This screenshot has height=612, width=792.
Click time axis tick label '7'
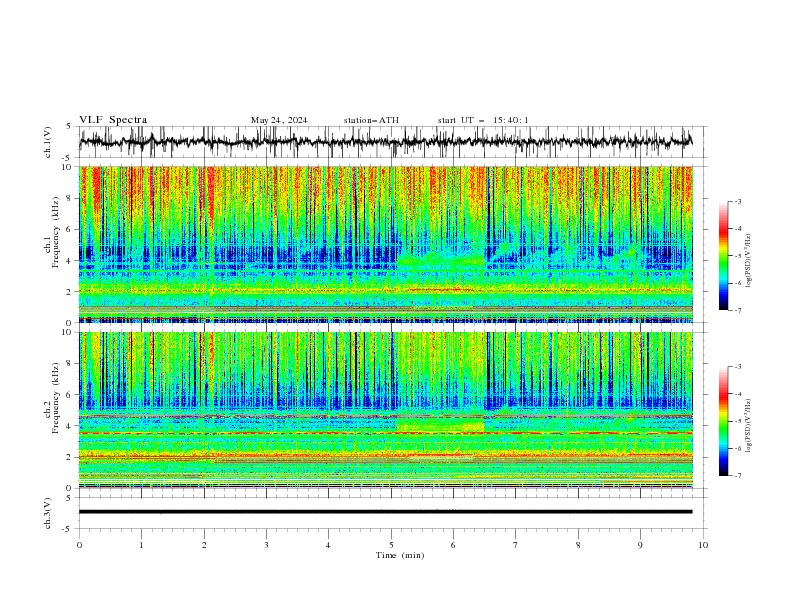click(516, 545)
